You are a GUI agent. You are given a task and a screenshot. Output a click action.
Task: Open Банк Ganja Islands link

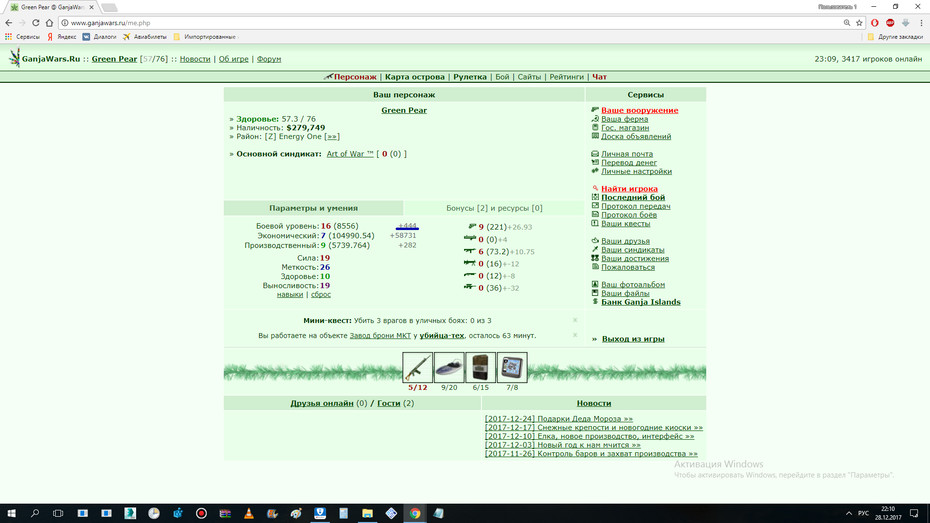click(641, 302)
